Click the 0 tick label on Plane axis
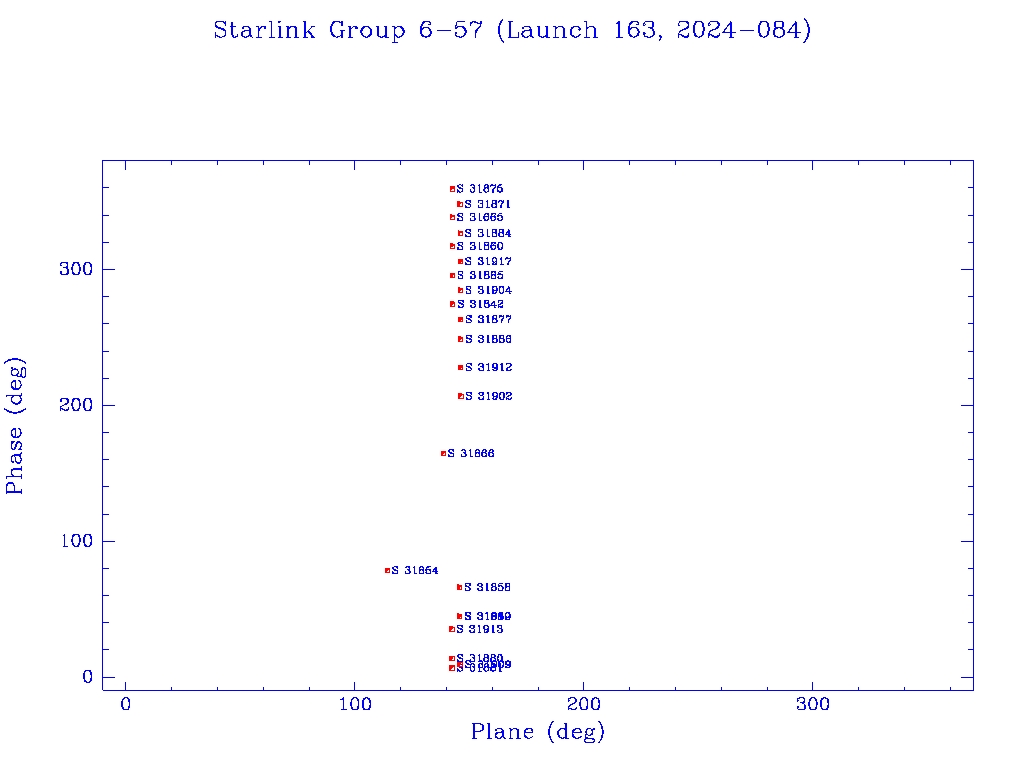The image size is (1024, 768). (125, 704)
